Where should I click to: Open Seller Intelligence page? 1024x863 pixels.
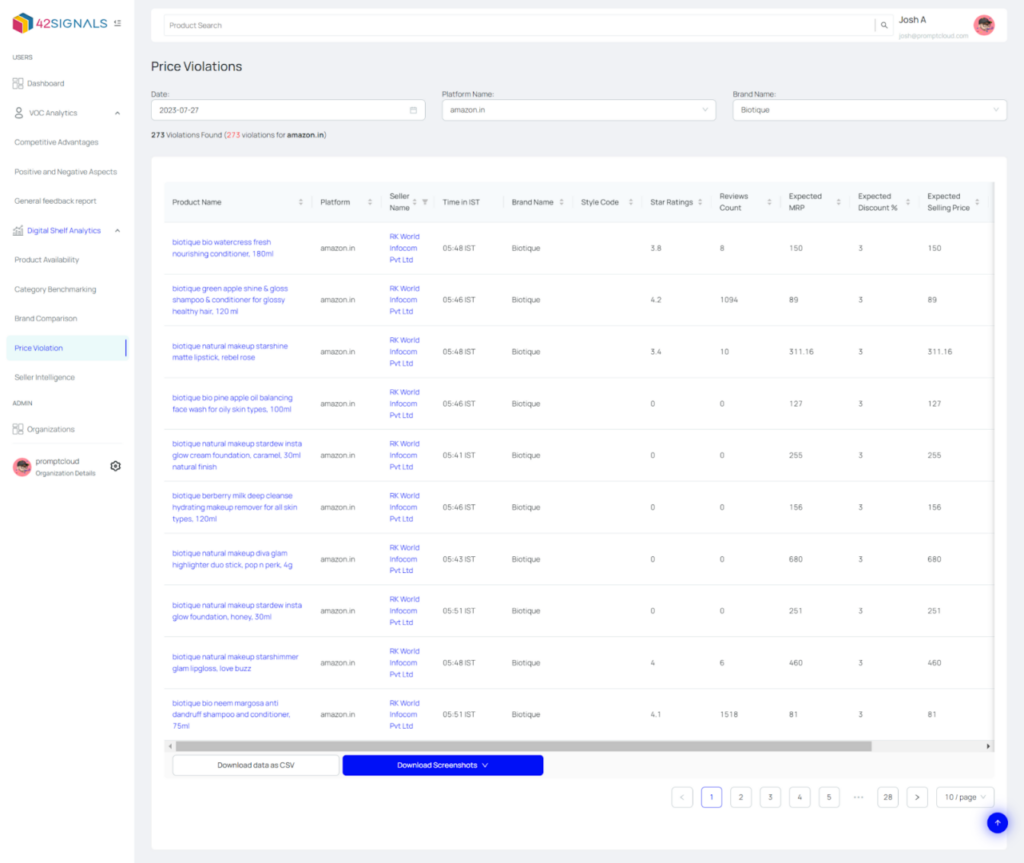click(x=44, y=378)
